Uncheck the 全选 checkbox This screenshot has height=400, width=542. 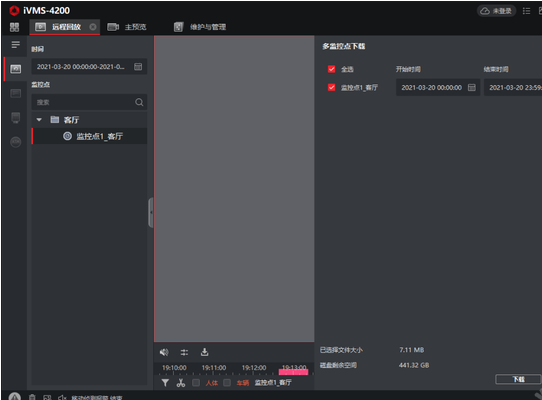[331, 69]
